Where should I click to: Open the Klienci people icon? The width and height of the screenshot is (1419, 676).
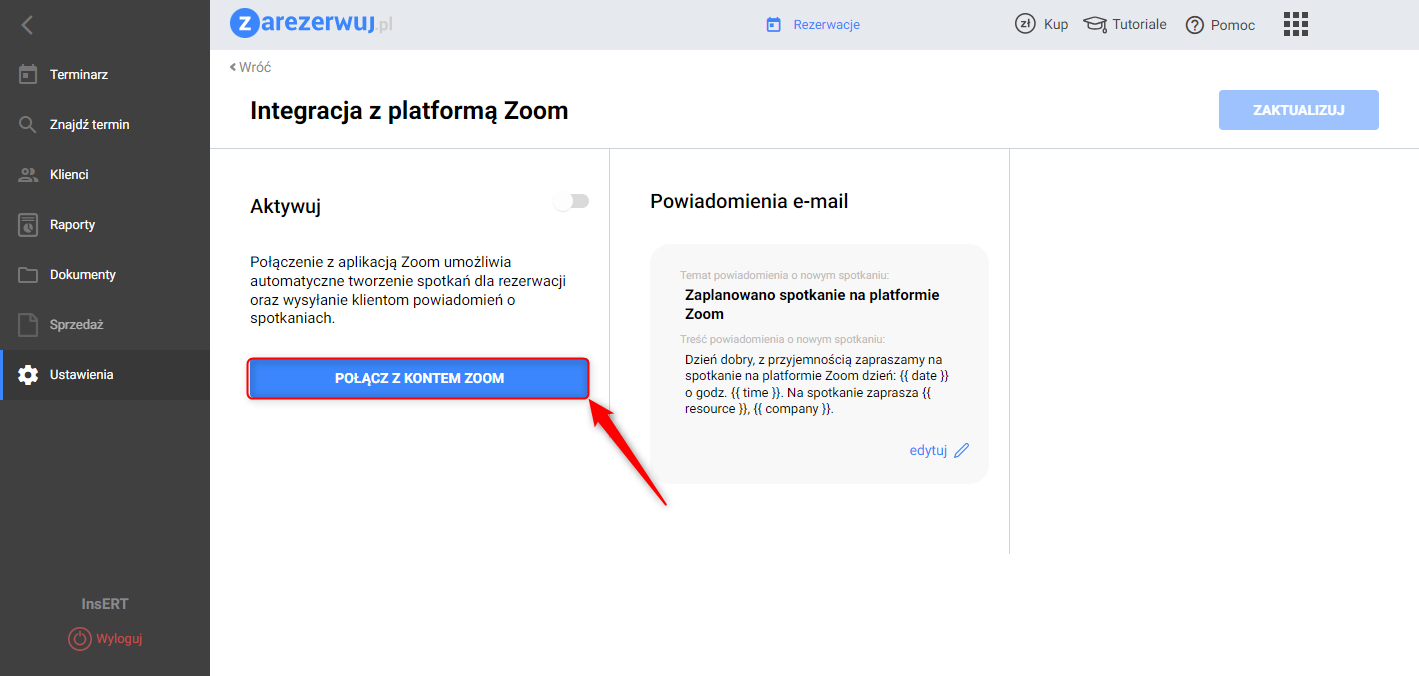(x=28, y=175)
